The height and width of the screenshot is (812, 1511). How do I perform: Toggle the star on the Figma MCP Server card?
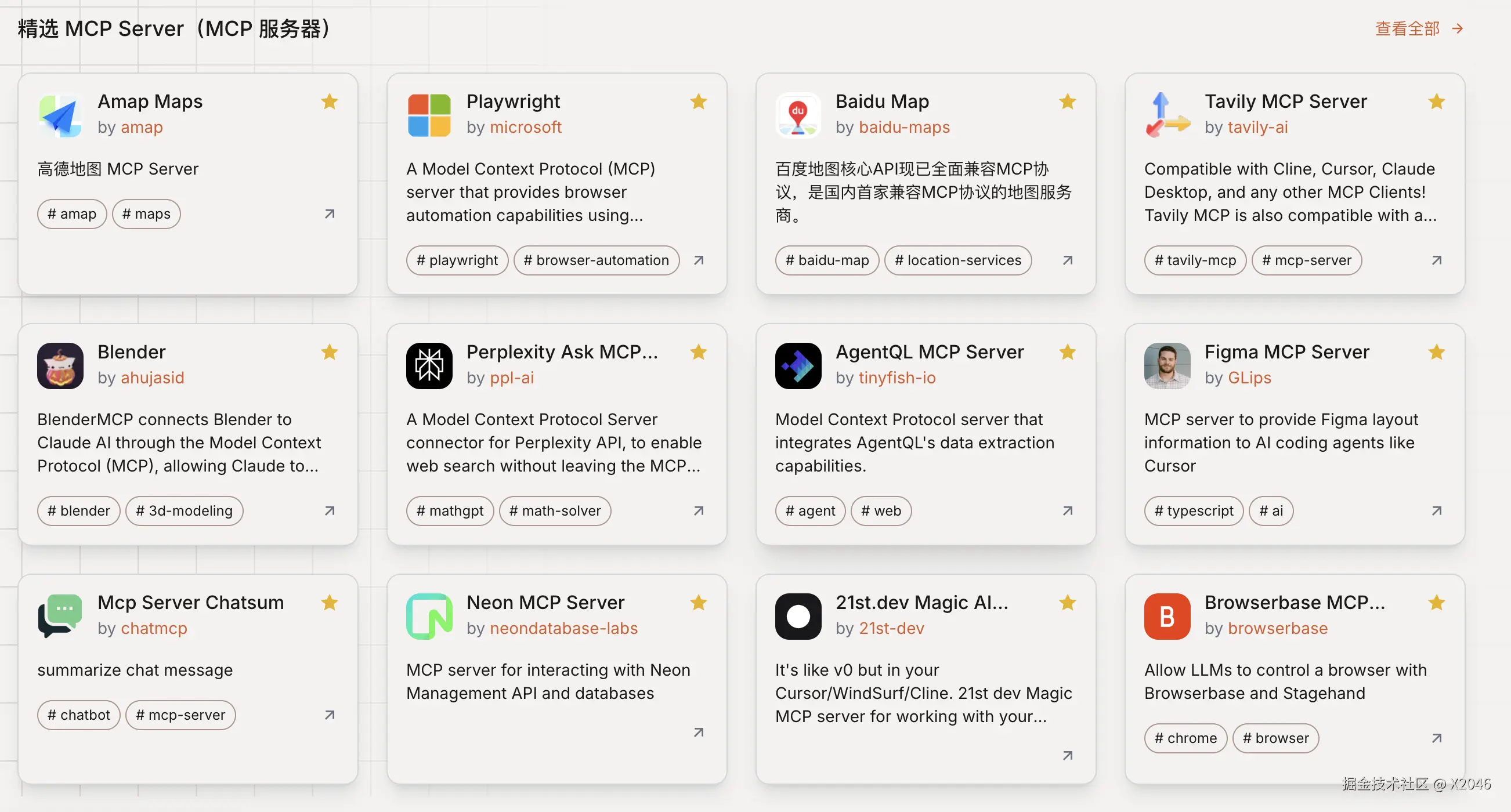click(1437, 351)
